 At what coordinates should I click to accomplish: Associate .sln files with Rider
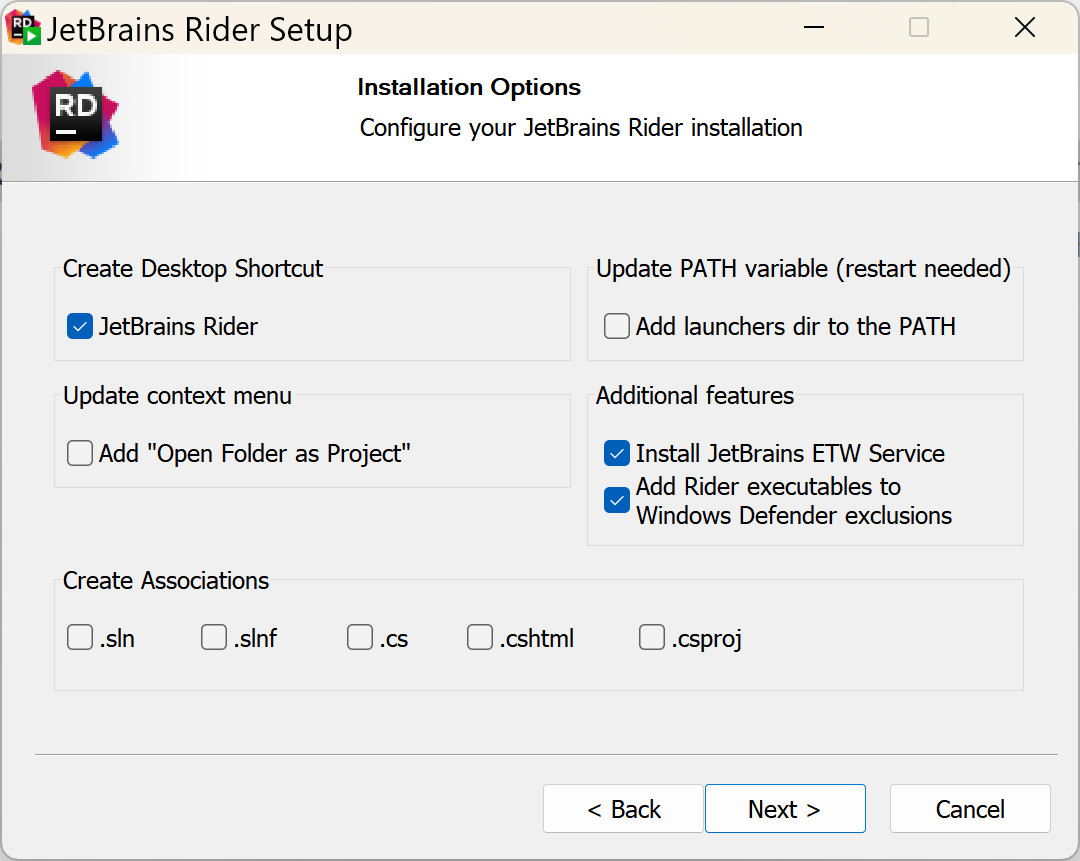click(80, 637)
